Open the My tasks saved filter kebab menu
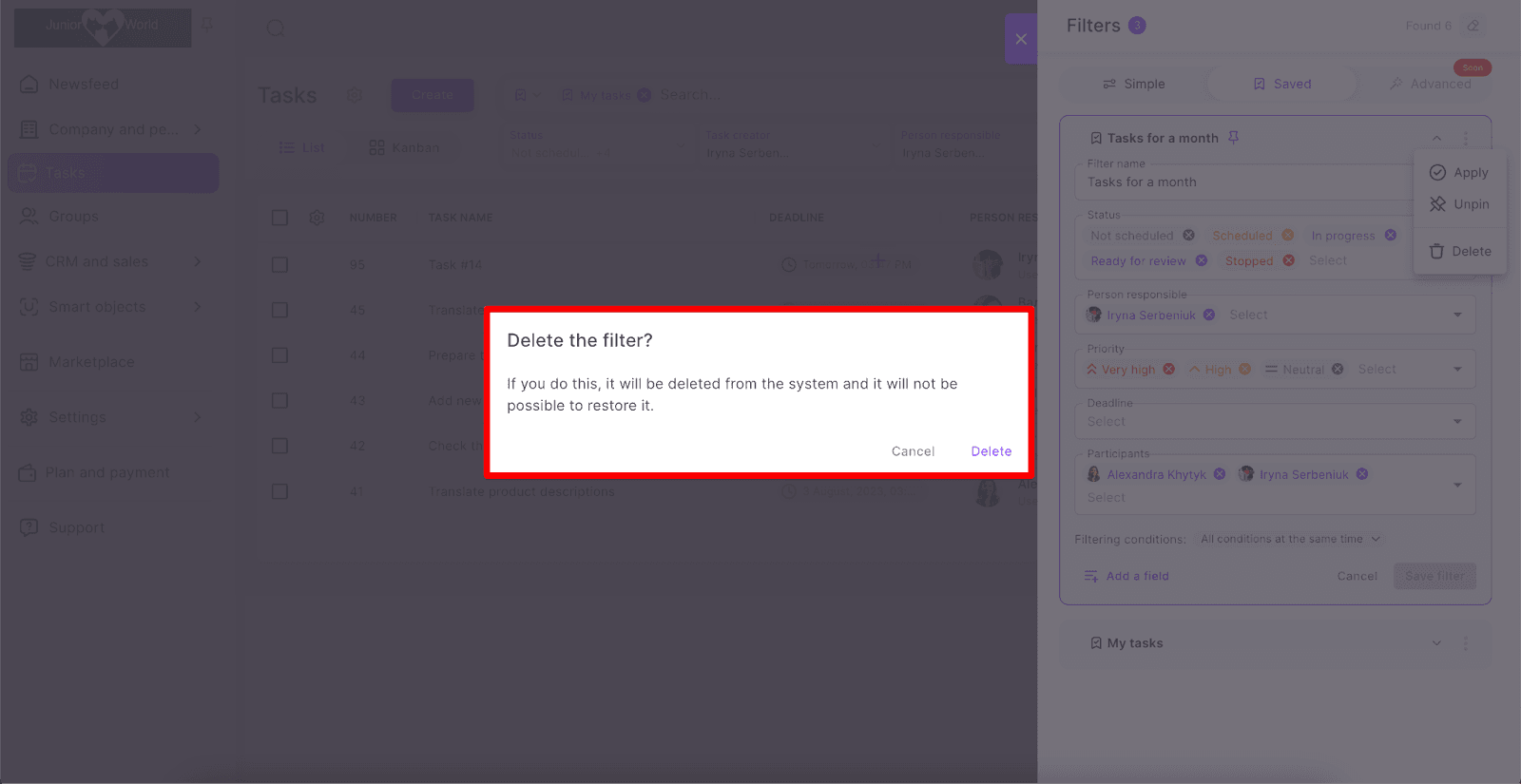This screenshot has height=784, width=1521. click(1466, 643)
